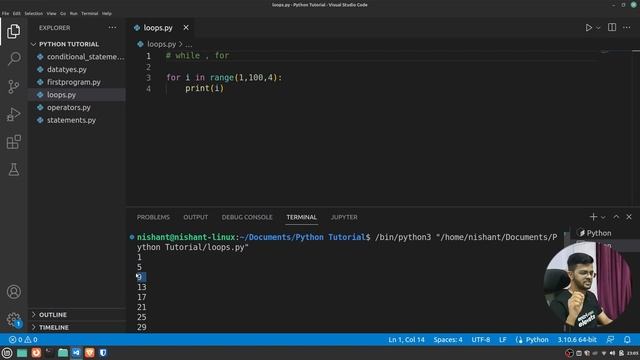
Task: Open the Testing flask view
Action: click(x=13, y=170)
